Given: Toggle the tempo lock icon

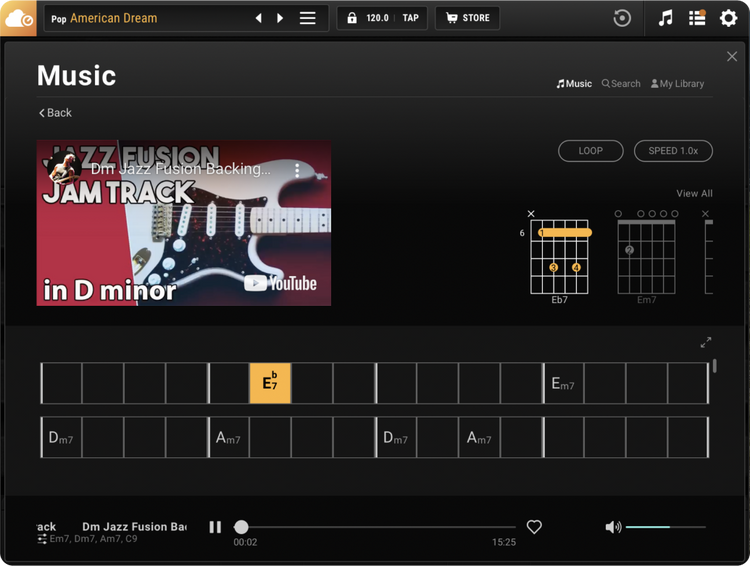Looking at the screenshot, I should (x=352, y=18).
